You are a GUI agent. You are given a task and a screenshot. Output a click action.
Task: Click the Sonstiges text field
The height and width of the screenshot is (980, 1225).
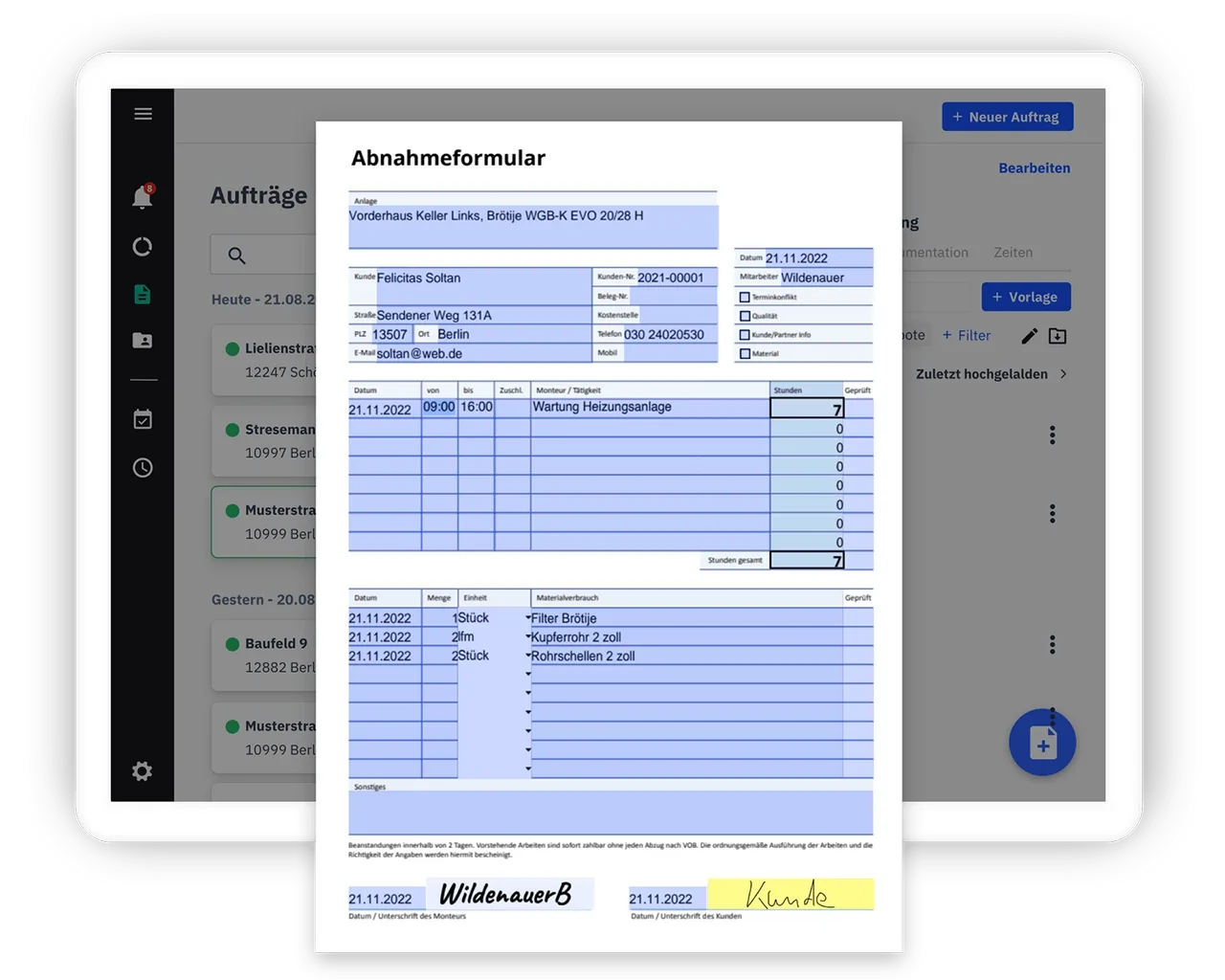(610, 813)
